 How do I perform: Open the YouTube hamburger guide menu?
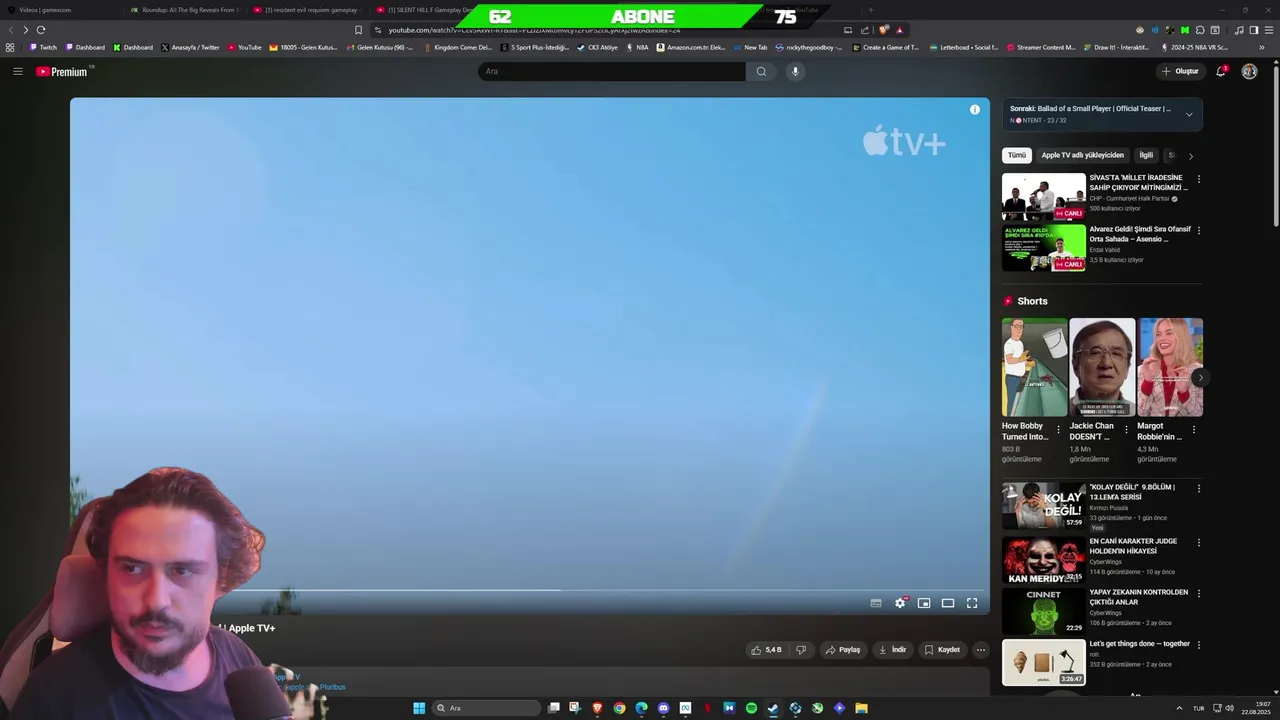pyautogui.click(x=17, y=71)
